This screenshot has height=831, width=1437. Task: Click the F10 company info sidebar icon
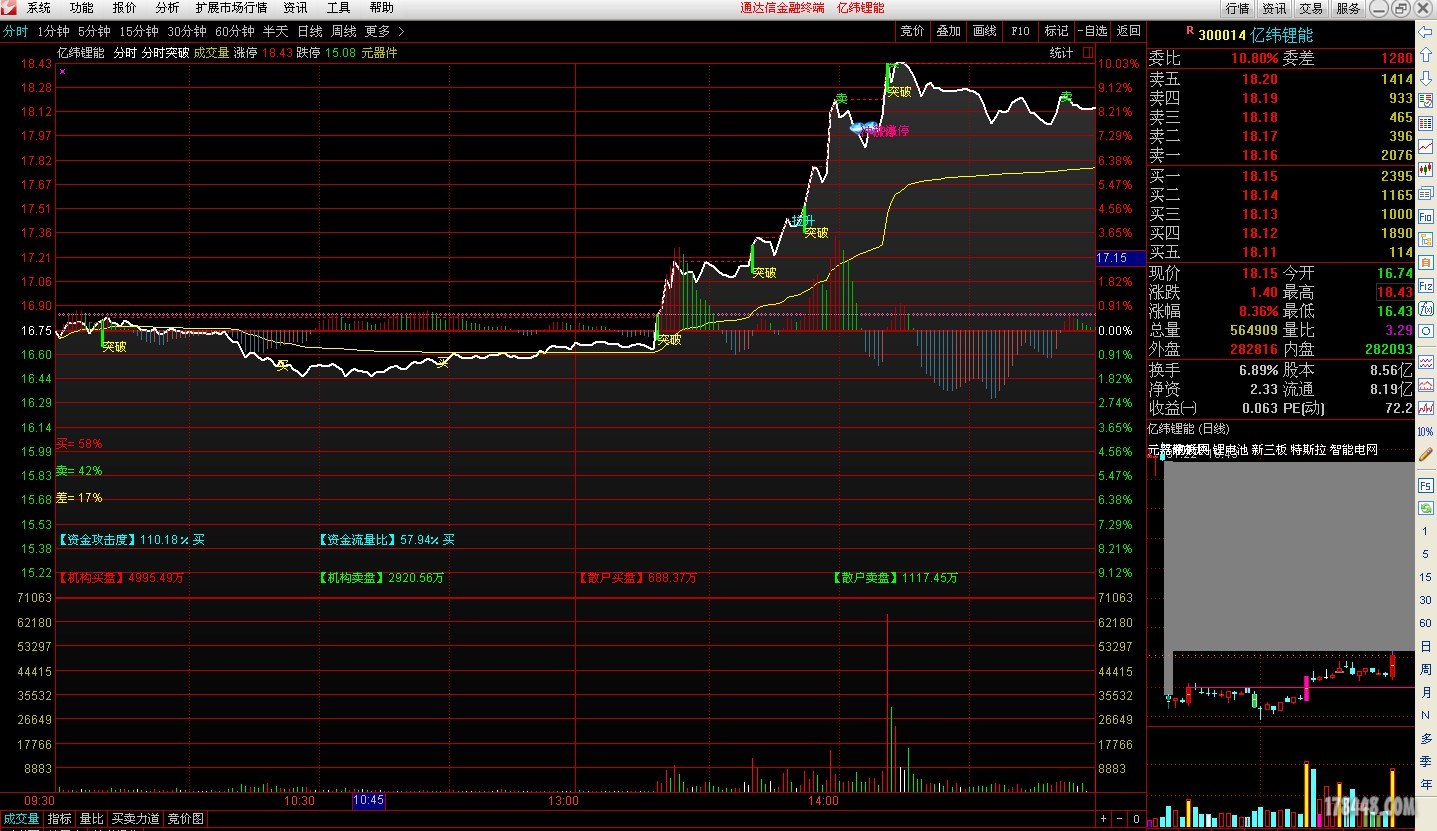tap(1426, 216)
